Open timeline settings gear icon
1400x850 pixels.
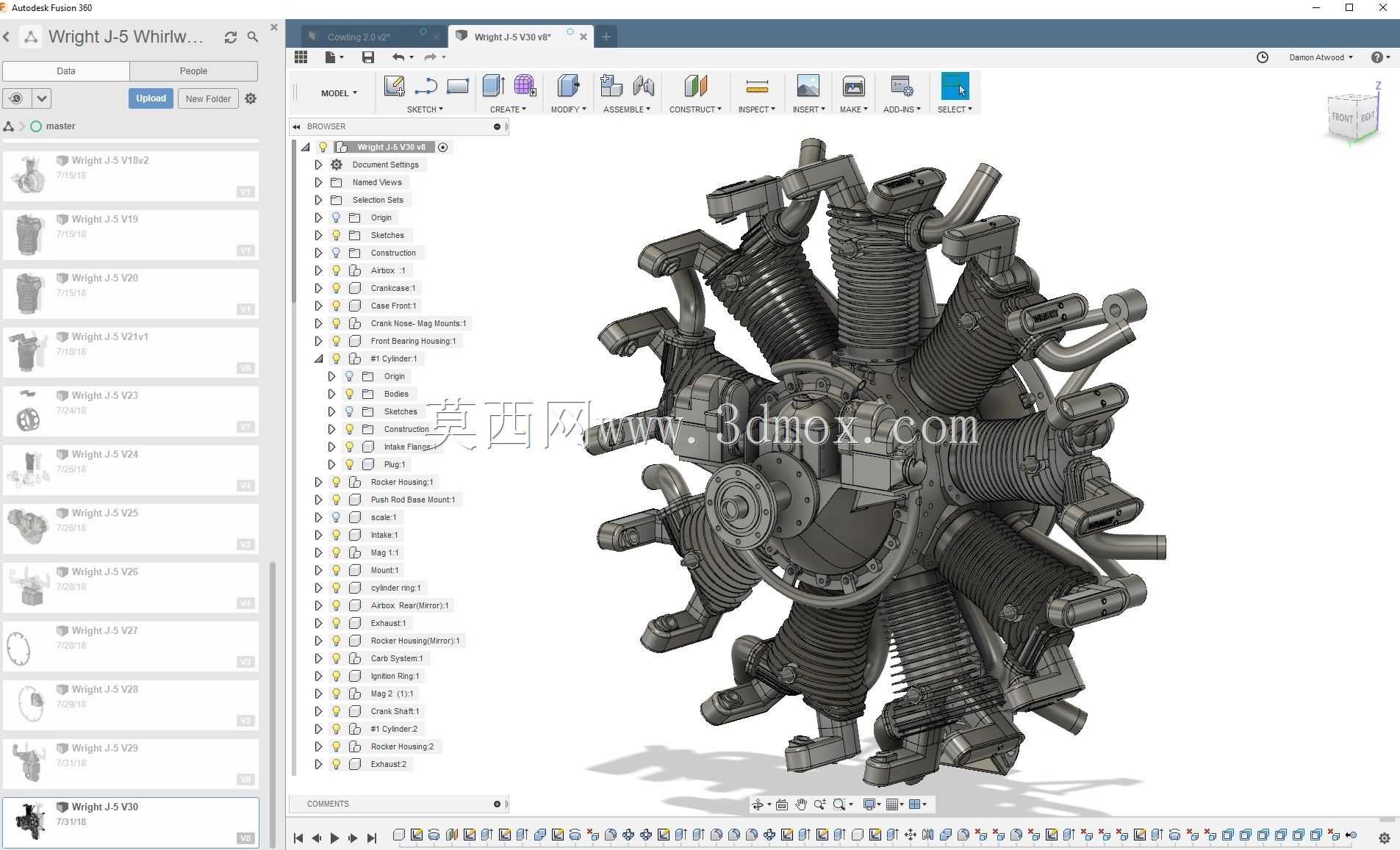[1385, 838]
